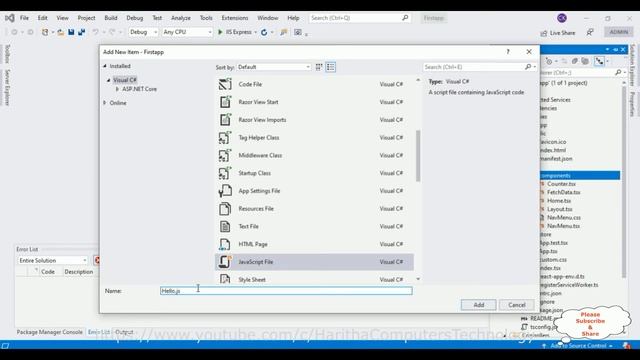Click the Description column header

tap(79, 272)
